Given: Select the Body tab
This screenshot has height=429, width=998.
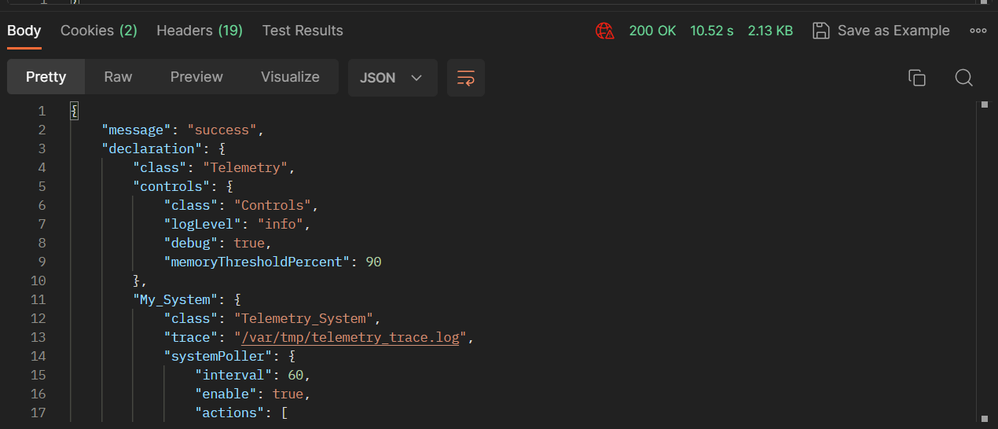Looking at the screenshot, I should 24,31.
